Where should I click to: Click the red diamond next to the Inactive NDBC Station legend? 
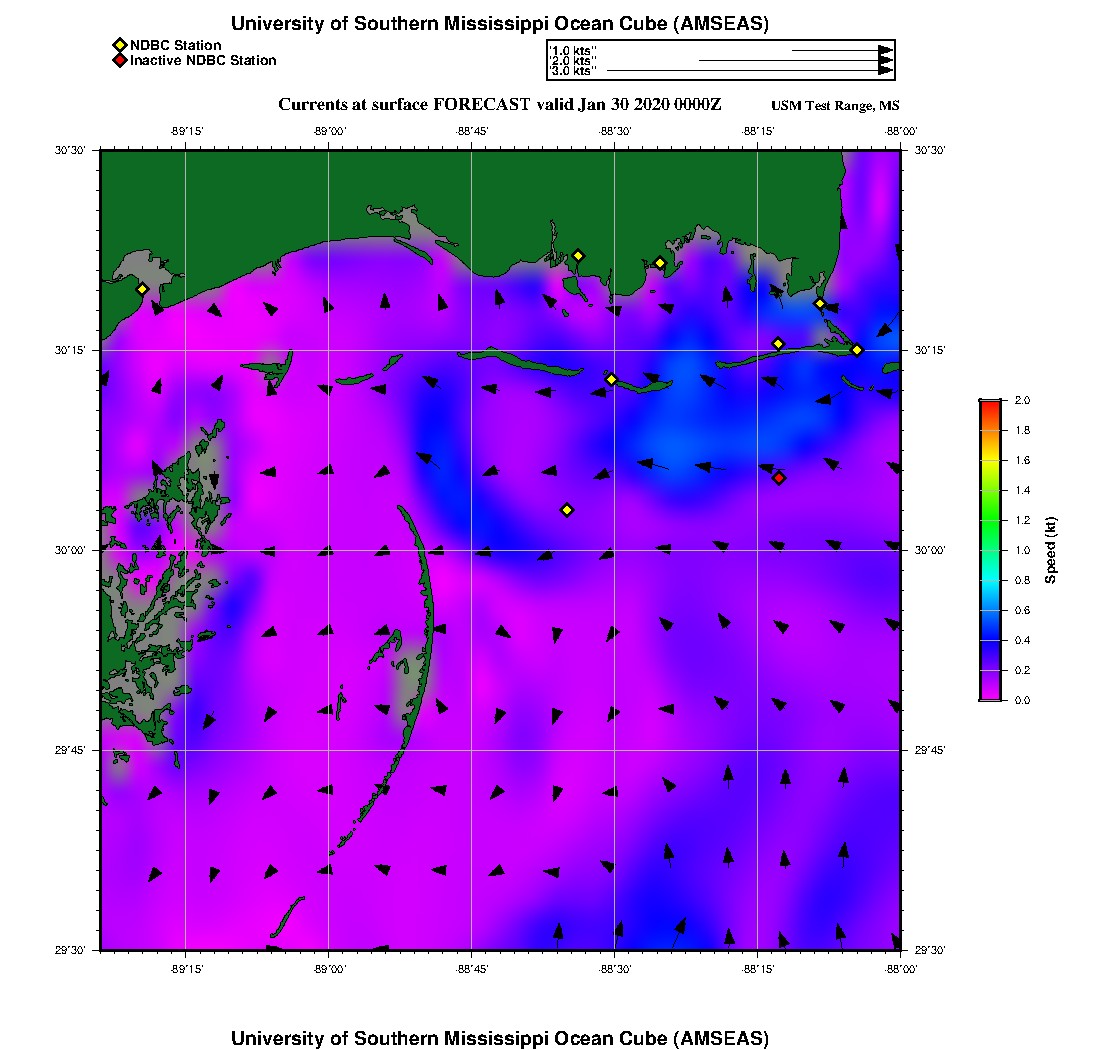[x=119, y=61]
